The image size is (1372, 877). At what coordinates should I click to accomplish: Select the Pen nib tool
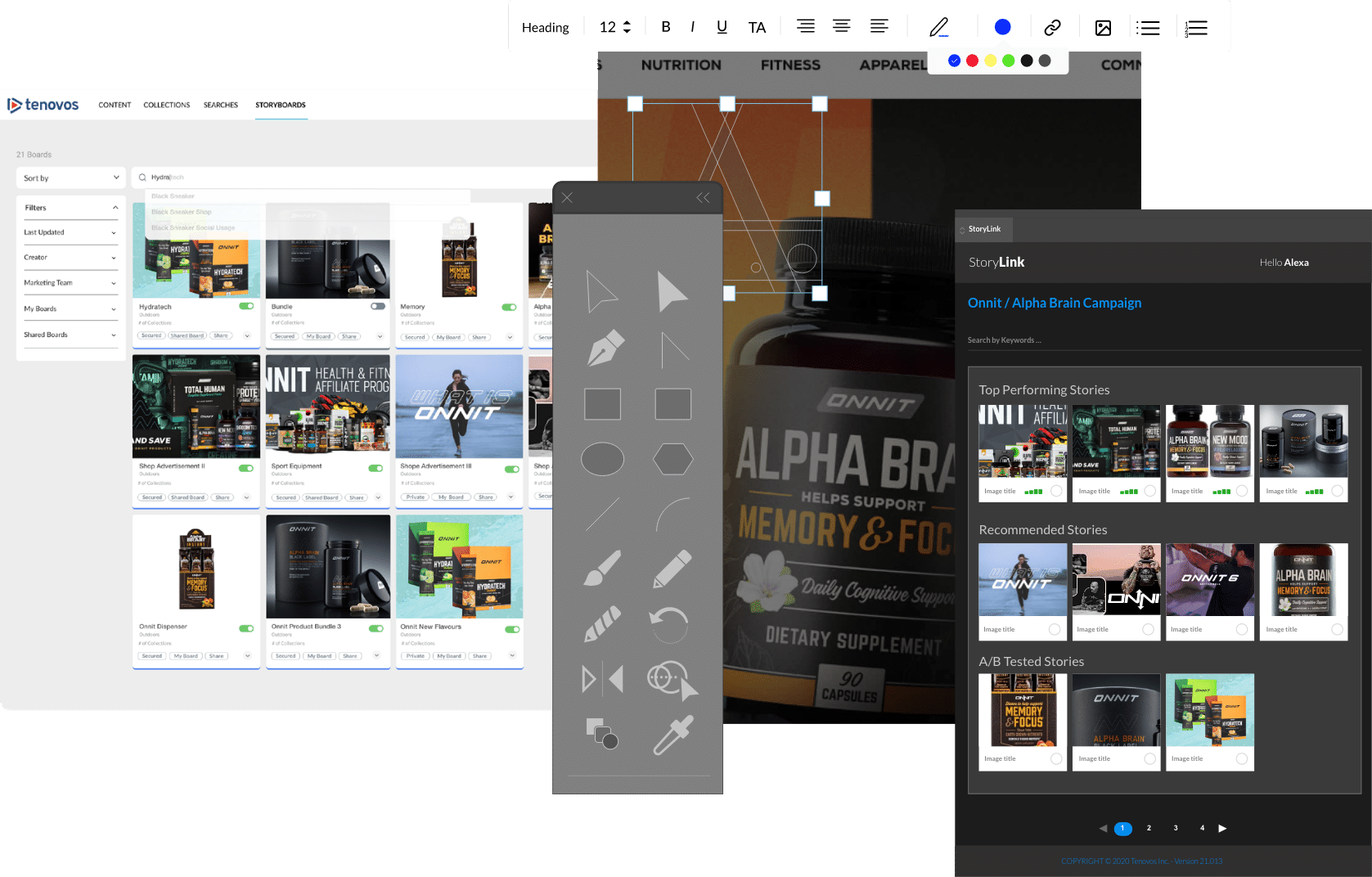coord(605,349)
